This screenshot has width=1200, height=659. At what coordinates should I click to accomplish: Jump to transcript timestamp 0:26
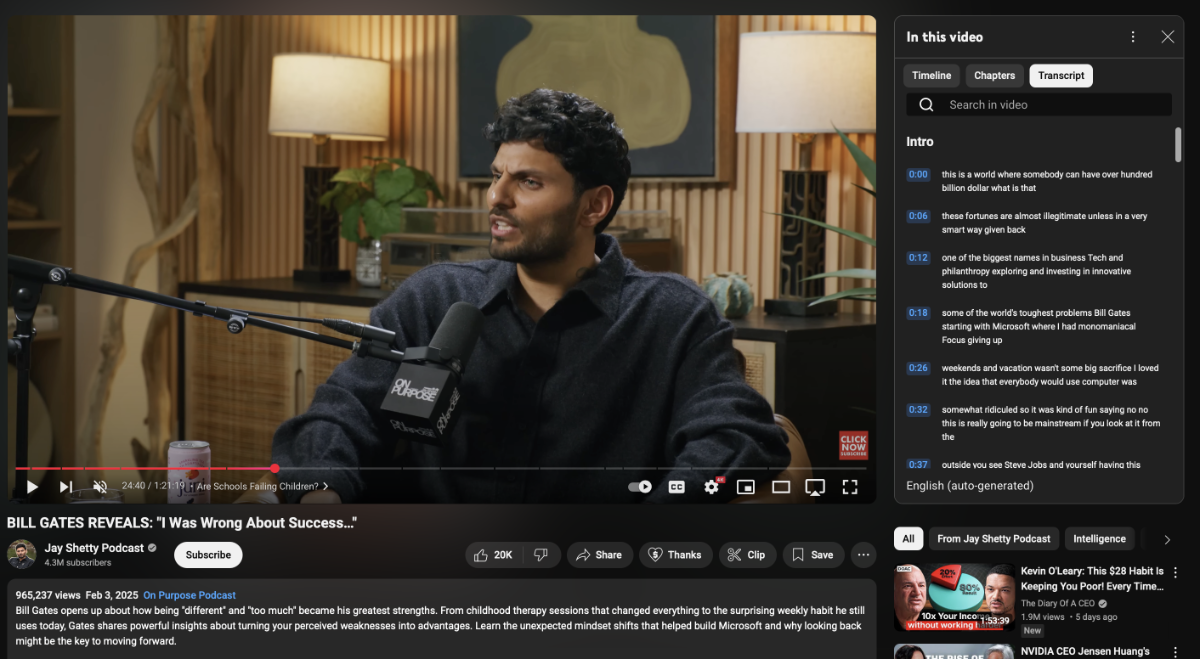tap(918, 368)
